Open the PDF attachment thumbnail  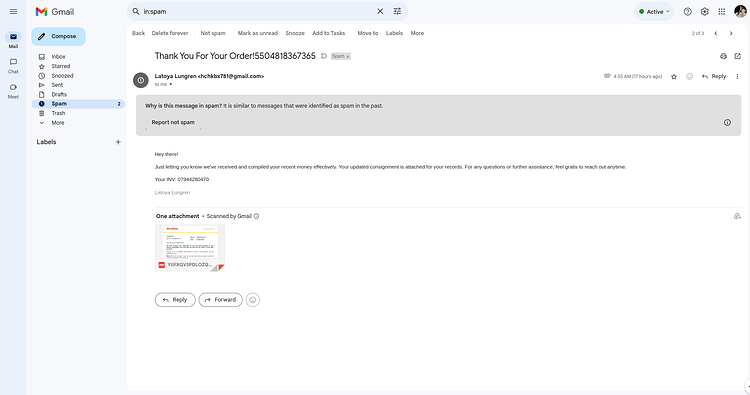pyautogui.click(x=190, y=248)
